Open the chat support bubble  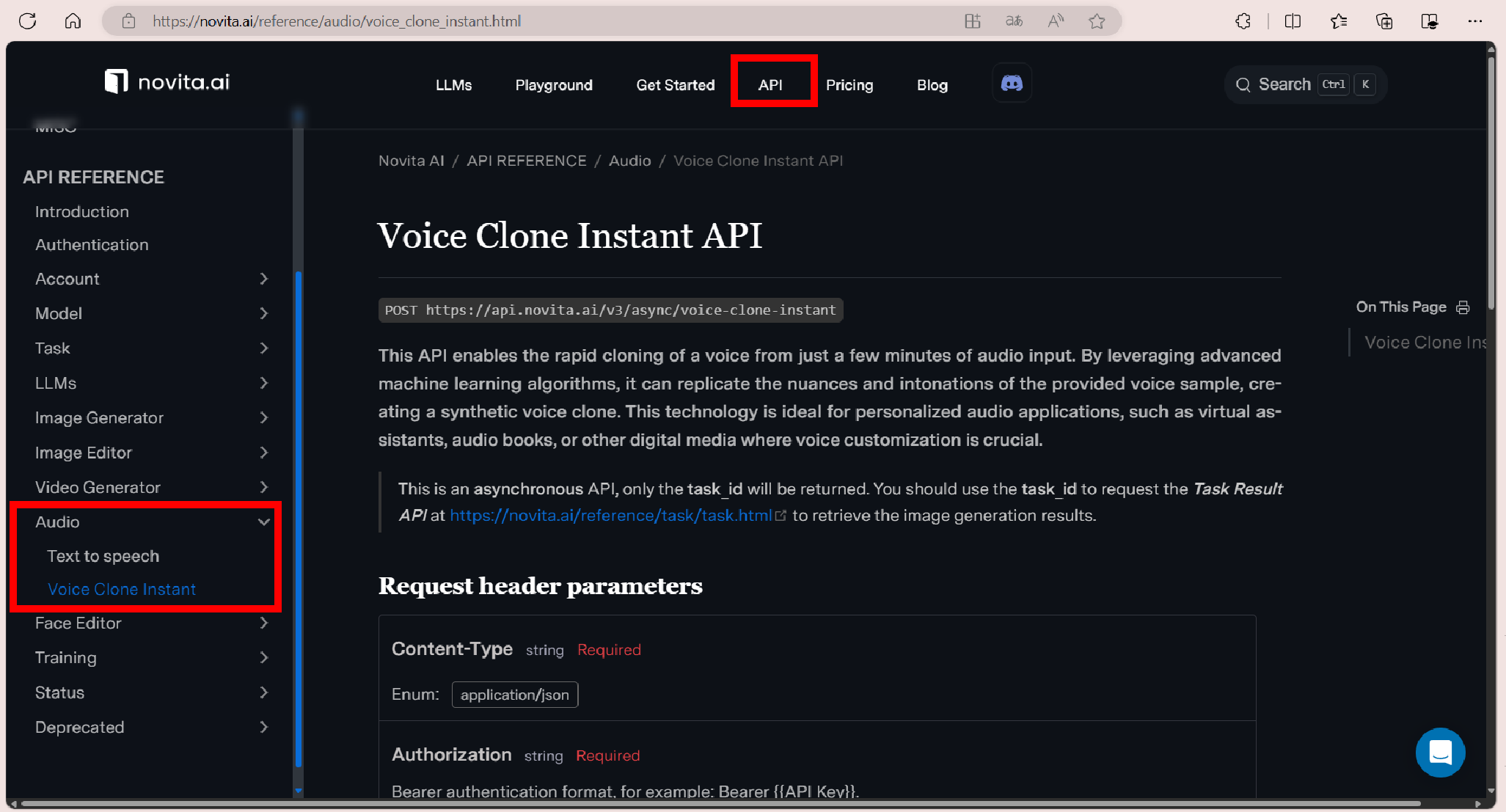pyautogui.click(x=1440, y=752)
